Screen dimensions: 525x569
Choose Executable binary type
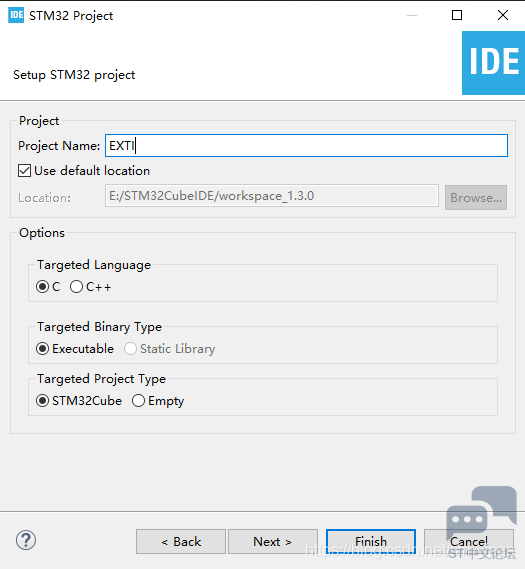tap(42, 349)
